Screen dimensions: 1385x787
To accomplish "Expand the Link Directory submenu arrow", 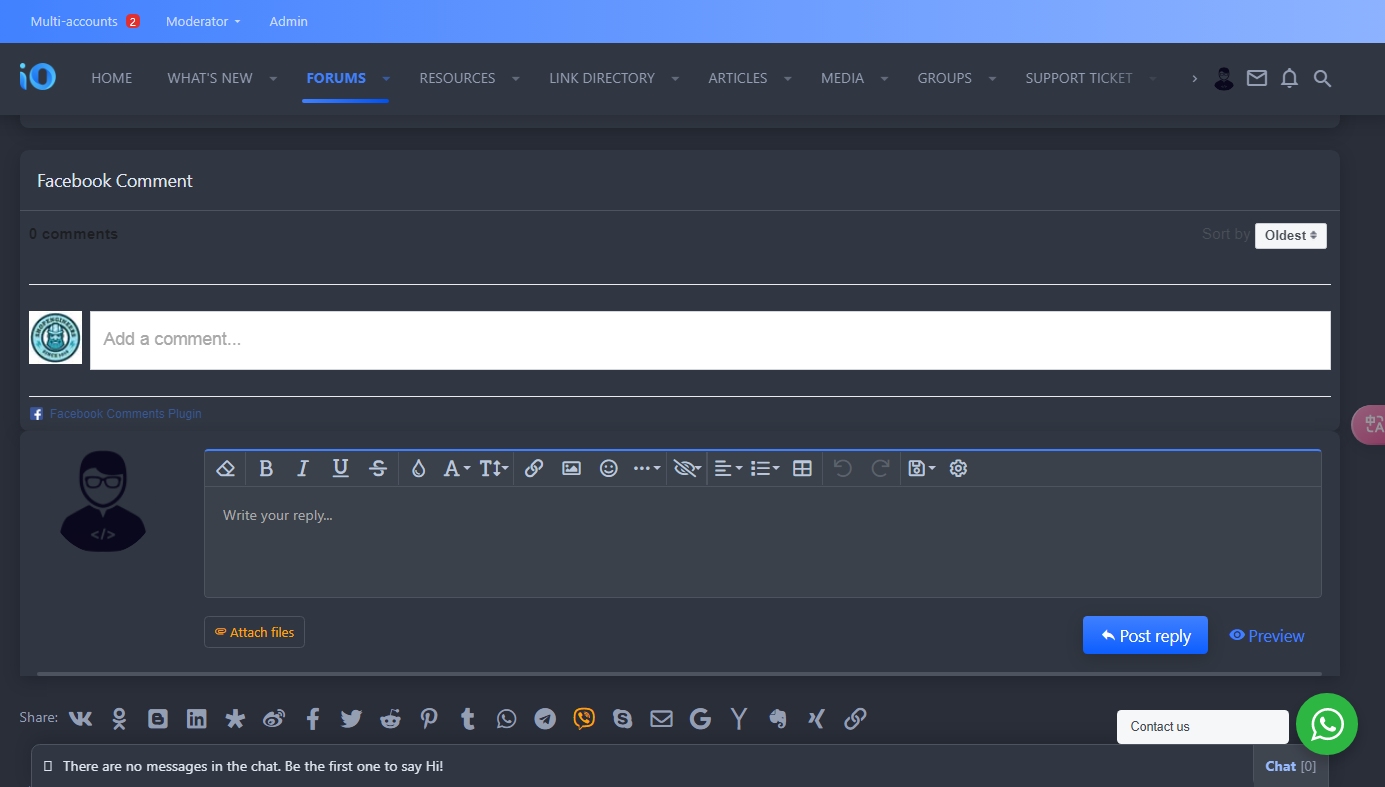I will tap(675, 78).
